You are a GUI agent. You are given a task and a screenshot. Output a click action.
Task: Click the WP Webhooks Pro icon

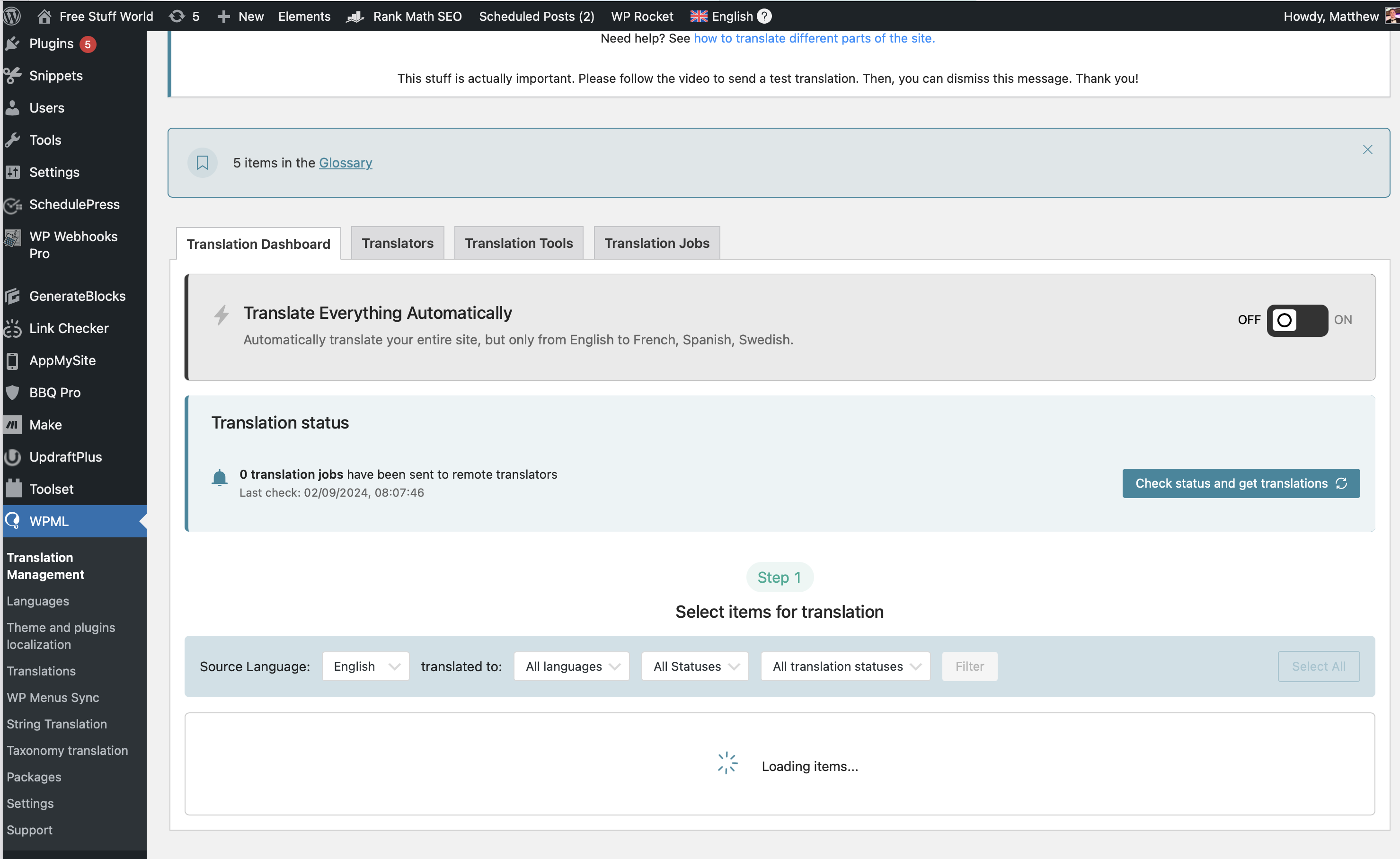pyautogui.click(x=12, y=238)
